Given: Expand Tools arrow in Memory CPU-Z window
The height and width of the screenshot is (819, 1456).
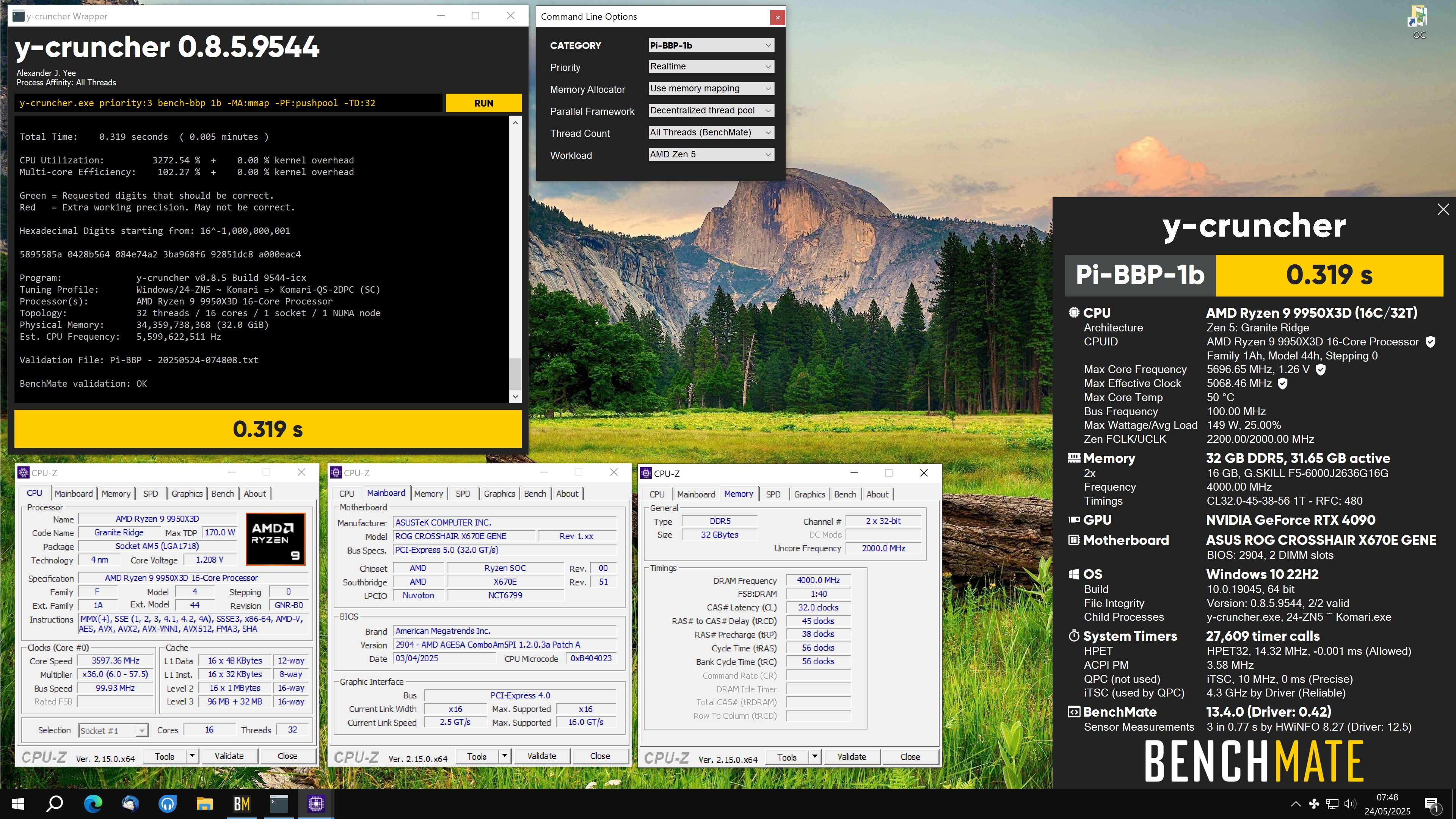Looking at the screenshot, I should 814,756.
